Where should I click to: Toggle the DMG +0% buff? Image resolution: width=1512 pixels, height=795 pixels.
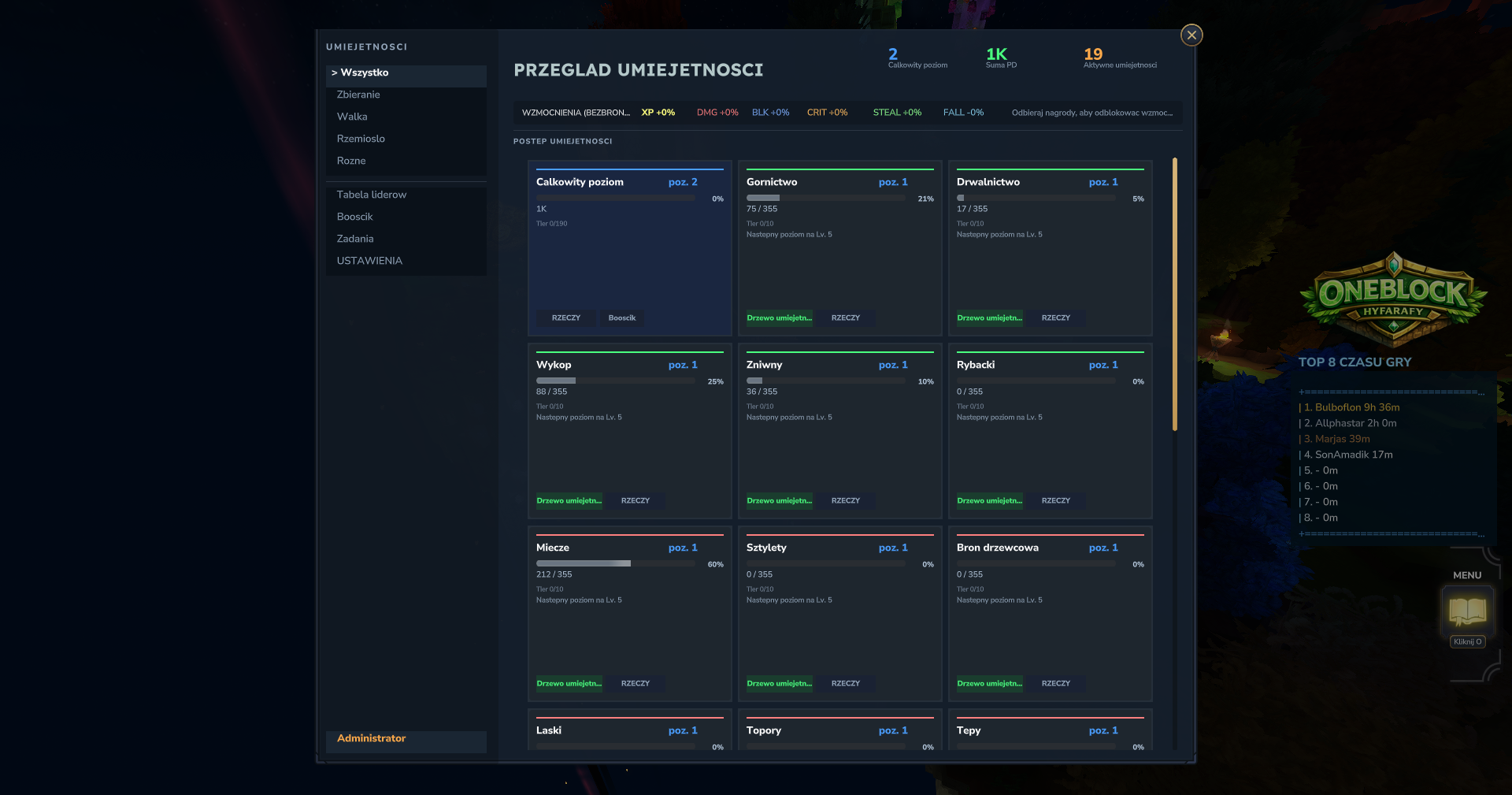pos(717,113)
